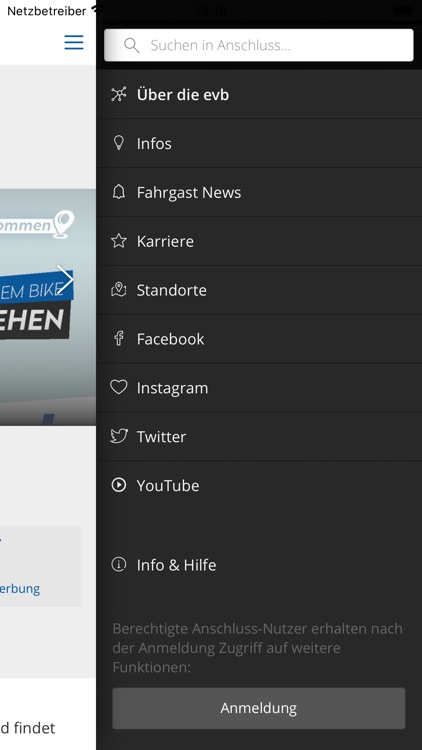The image size is (422, 750).
Task: Click the YouTube play icon
Action: (119, 485)
